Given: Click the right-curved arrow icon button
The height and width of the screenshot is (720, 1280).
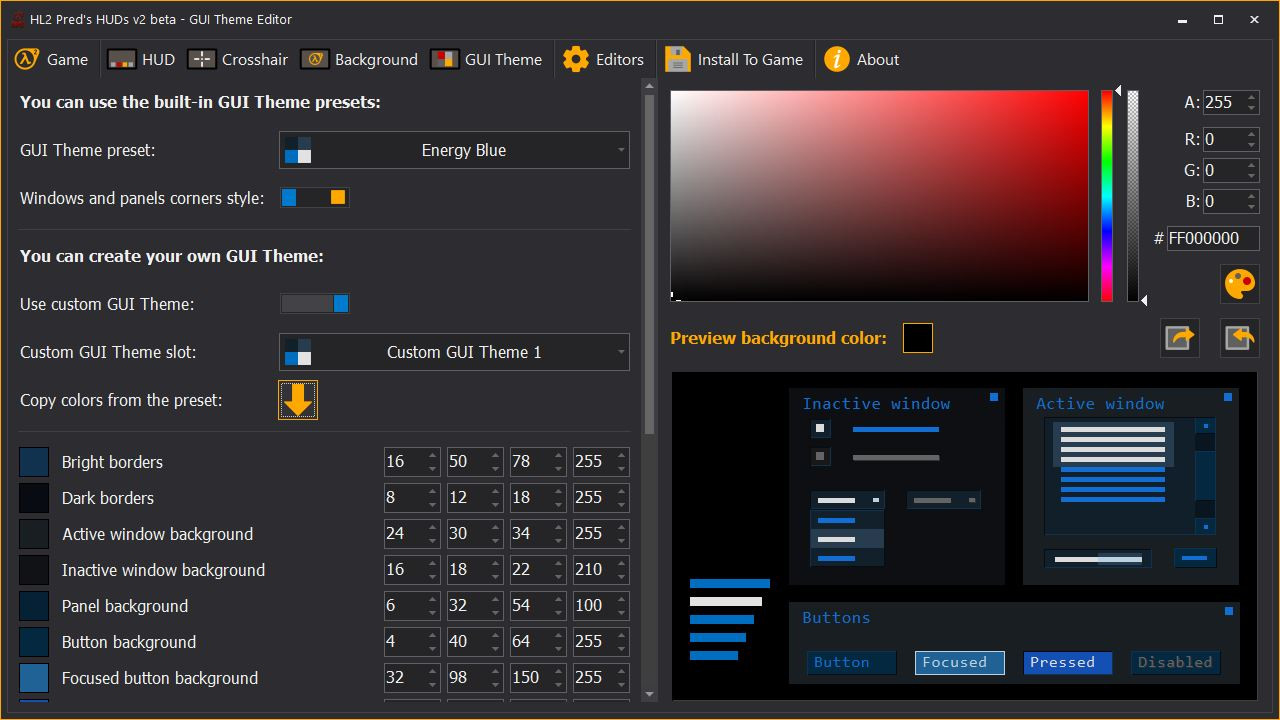Looking at the screenshot, I should click(x=1180, y=338).
